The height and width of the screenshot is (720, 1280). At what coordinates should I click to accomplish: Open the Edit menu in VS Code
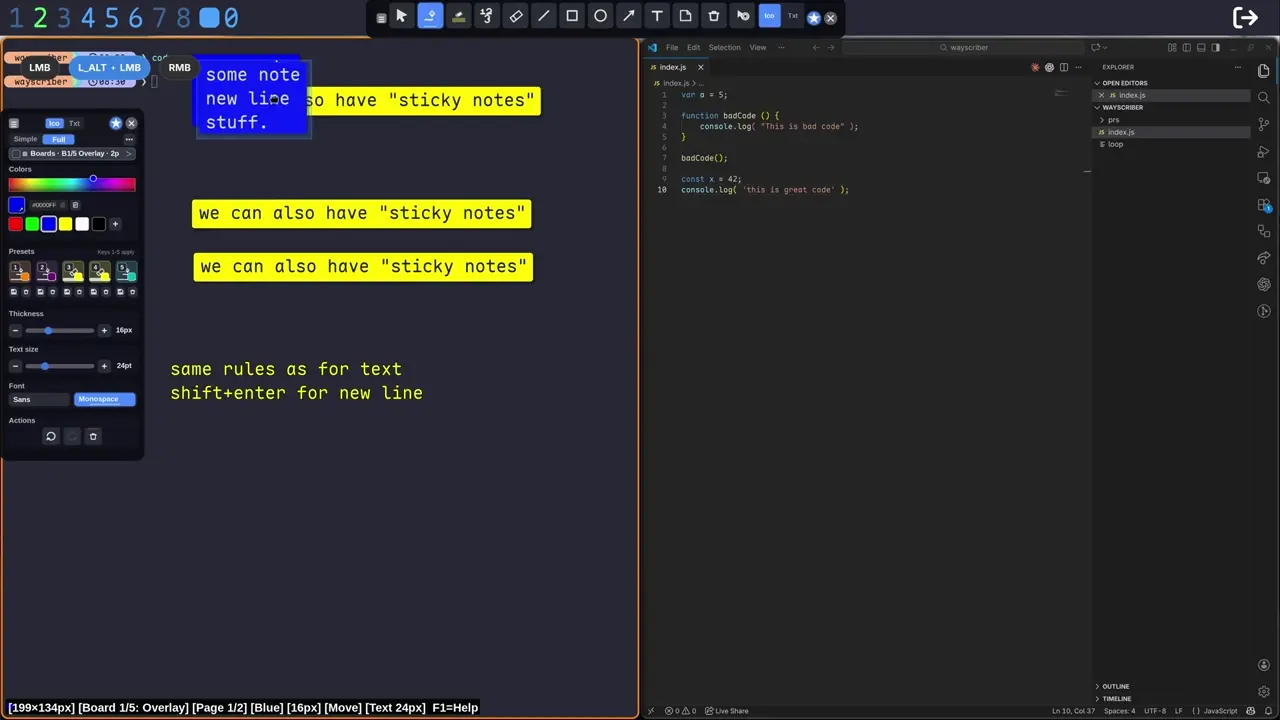[693, 47]
